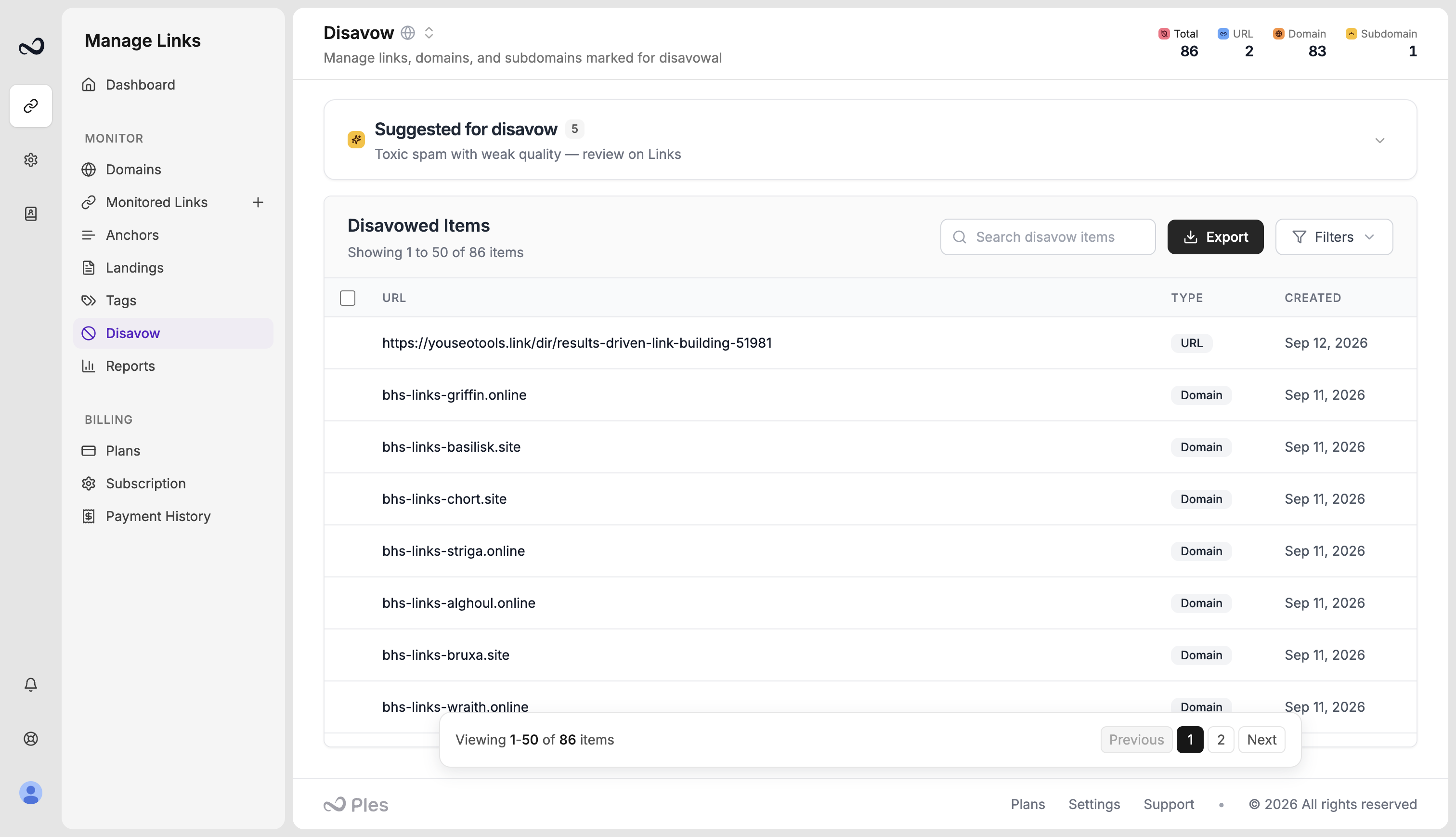Open the Settings footer link
This screenshot has height=837, width=1456.
pyautogui.click(x=1094, y=804)
